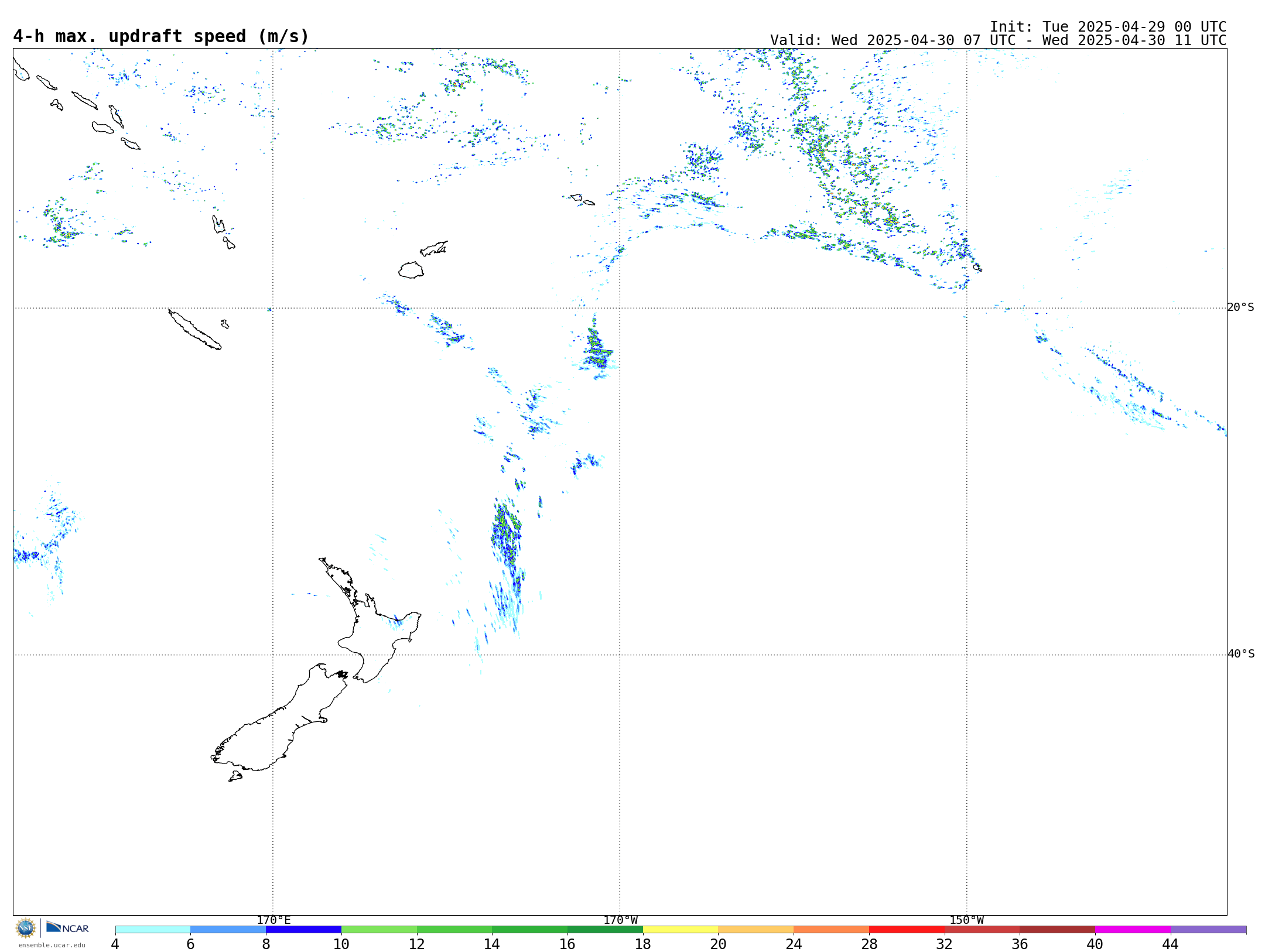
Task: Click the 150°W longitude label
Action: pos(966,920)
